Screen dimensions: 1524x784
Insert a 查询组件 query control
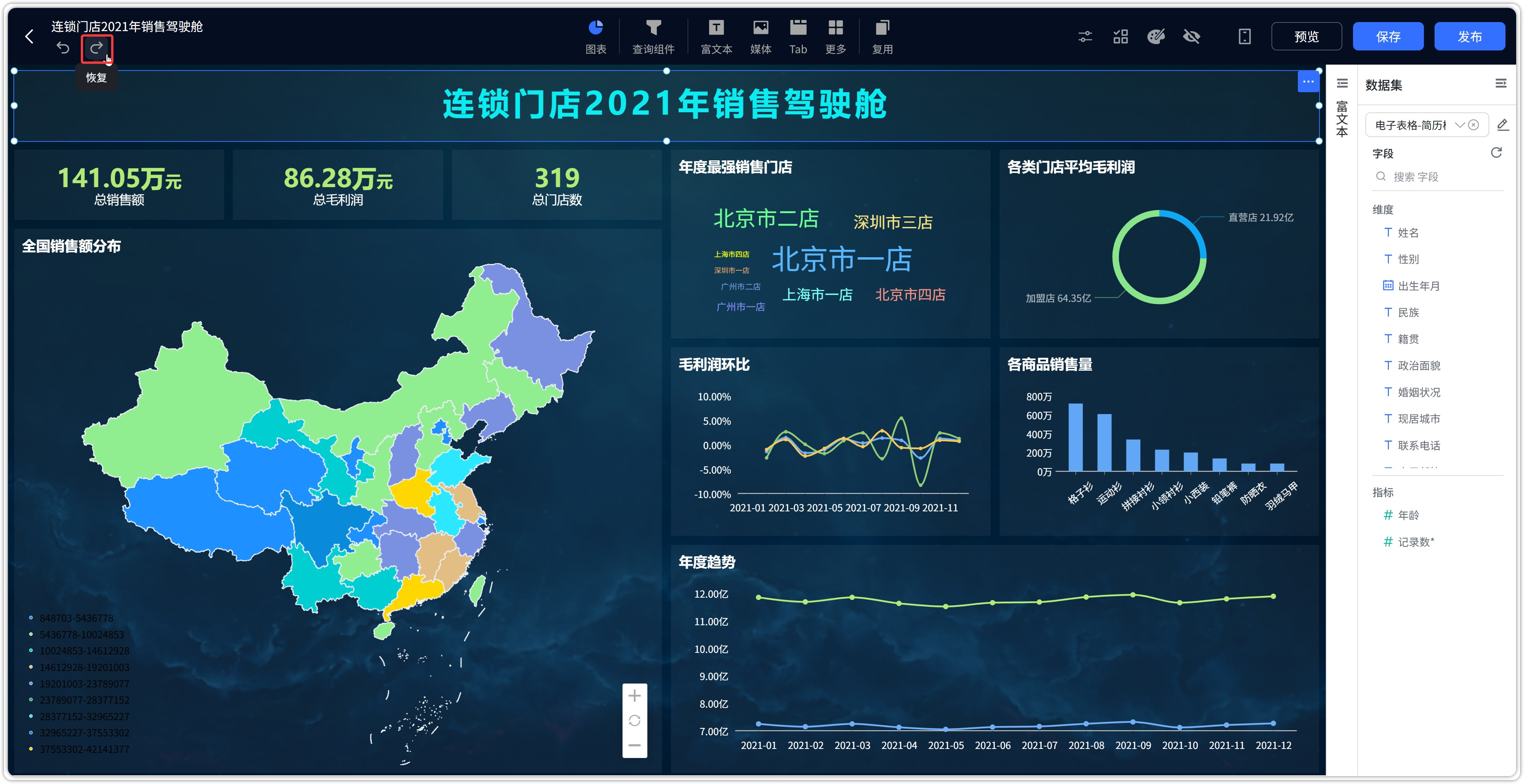653,37
